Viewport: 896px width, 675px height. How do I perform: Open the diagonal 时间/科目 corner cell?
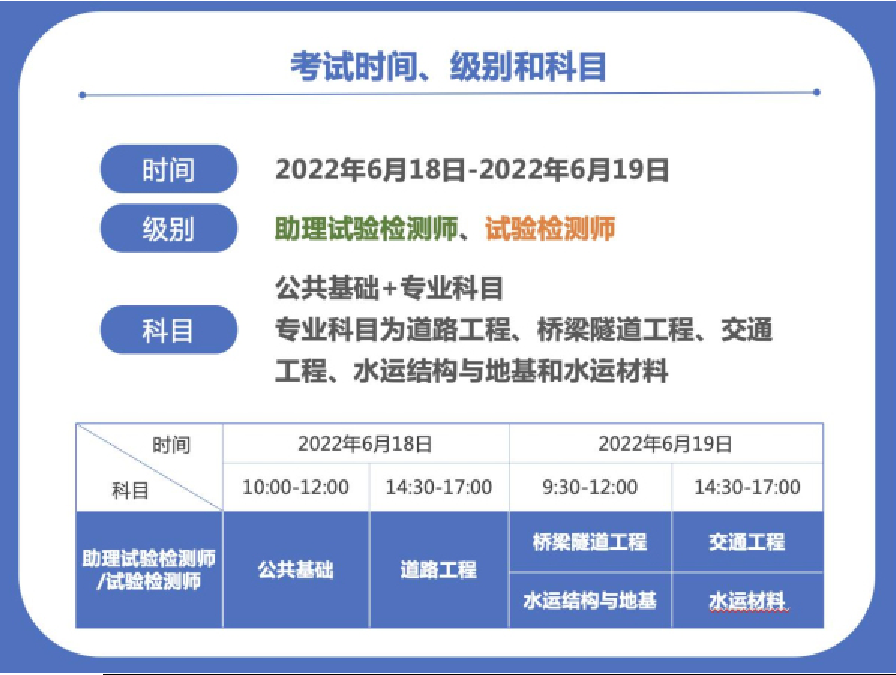point(143,462)
